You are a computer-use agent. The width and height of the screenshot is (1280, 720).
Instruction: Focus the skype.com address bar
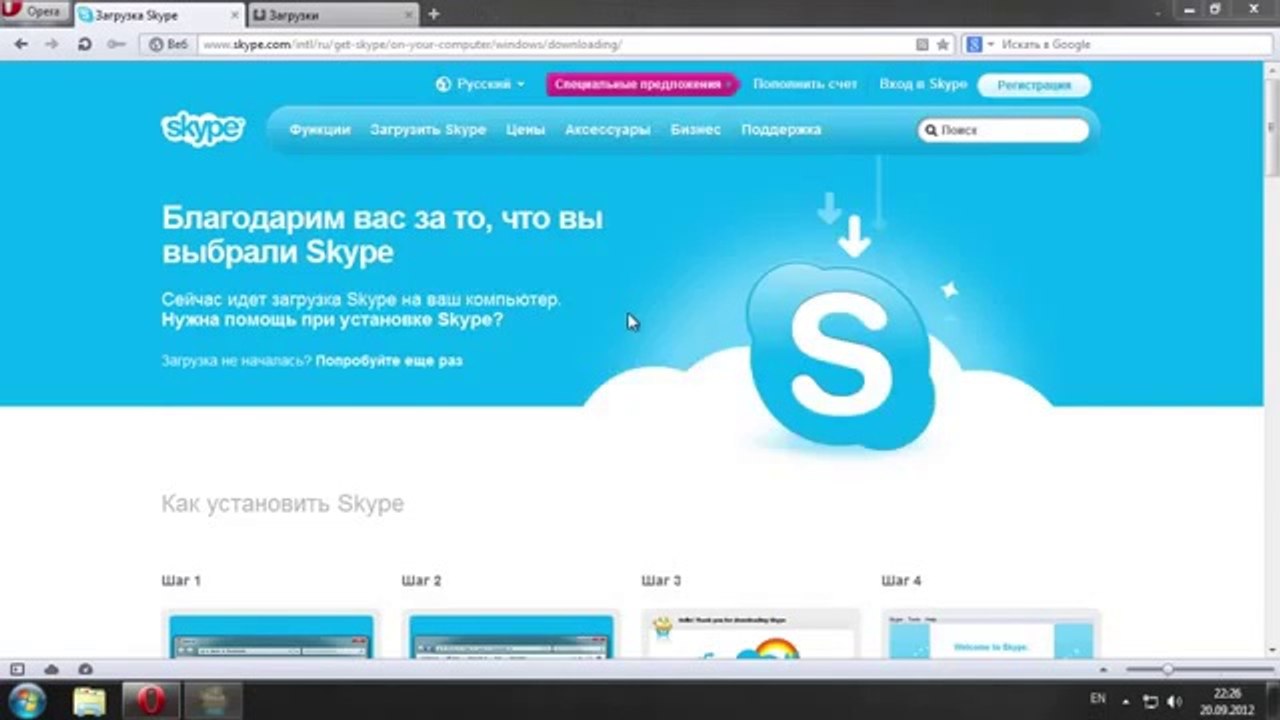coord(556,44)
